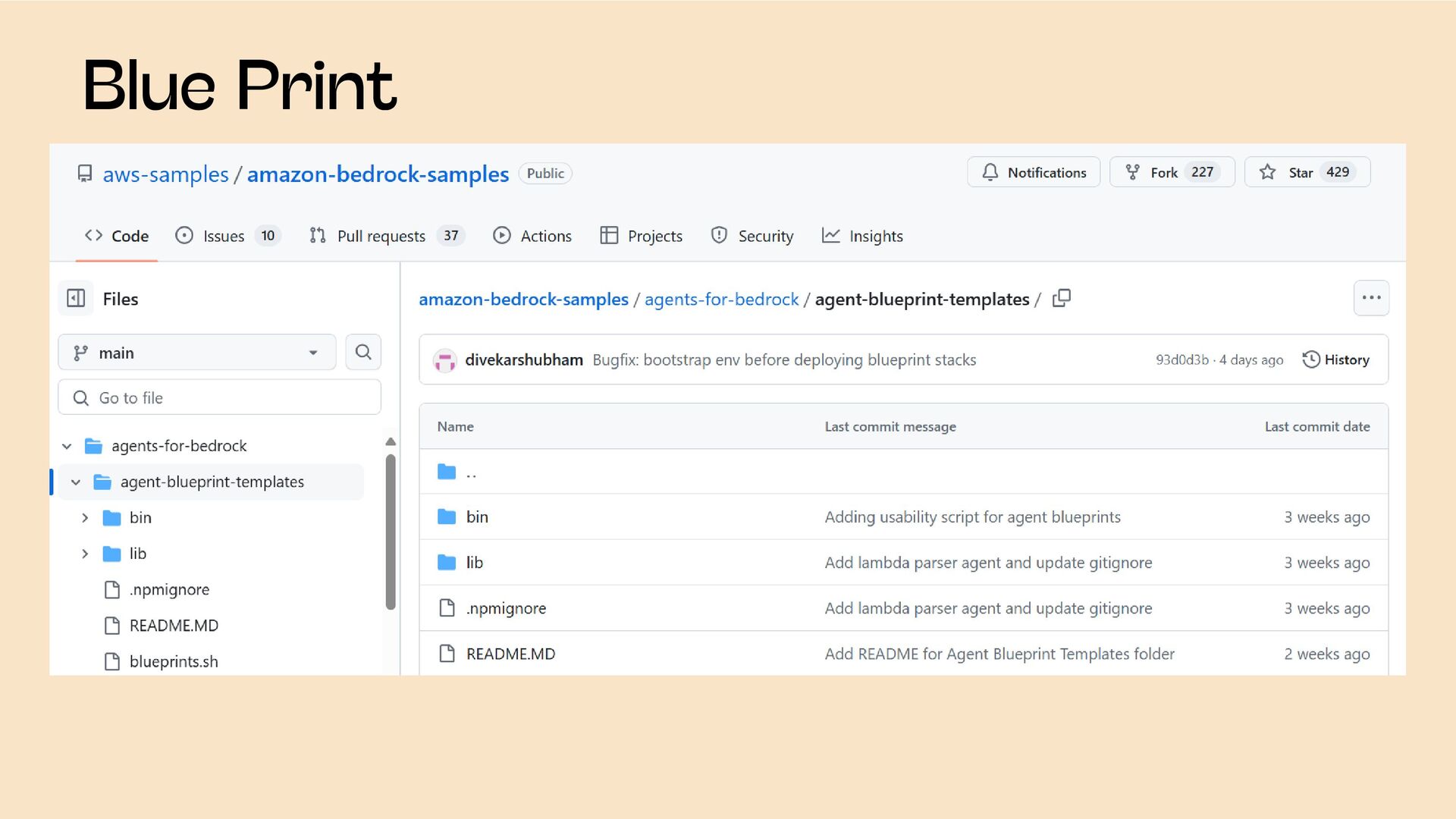The height and width of the screenshot is (819, 1456).
Task: Open the Pull requests tab
Action: [x=387, y=236]
